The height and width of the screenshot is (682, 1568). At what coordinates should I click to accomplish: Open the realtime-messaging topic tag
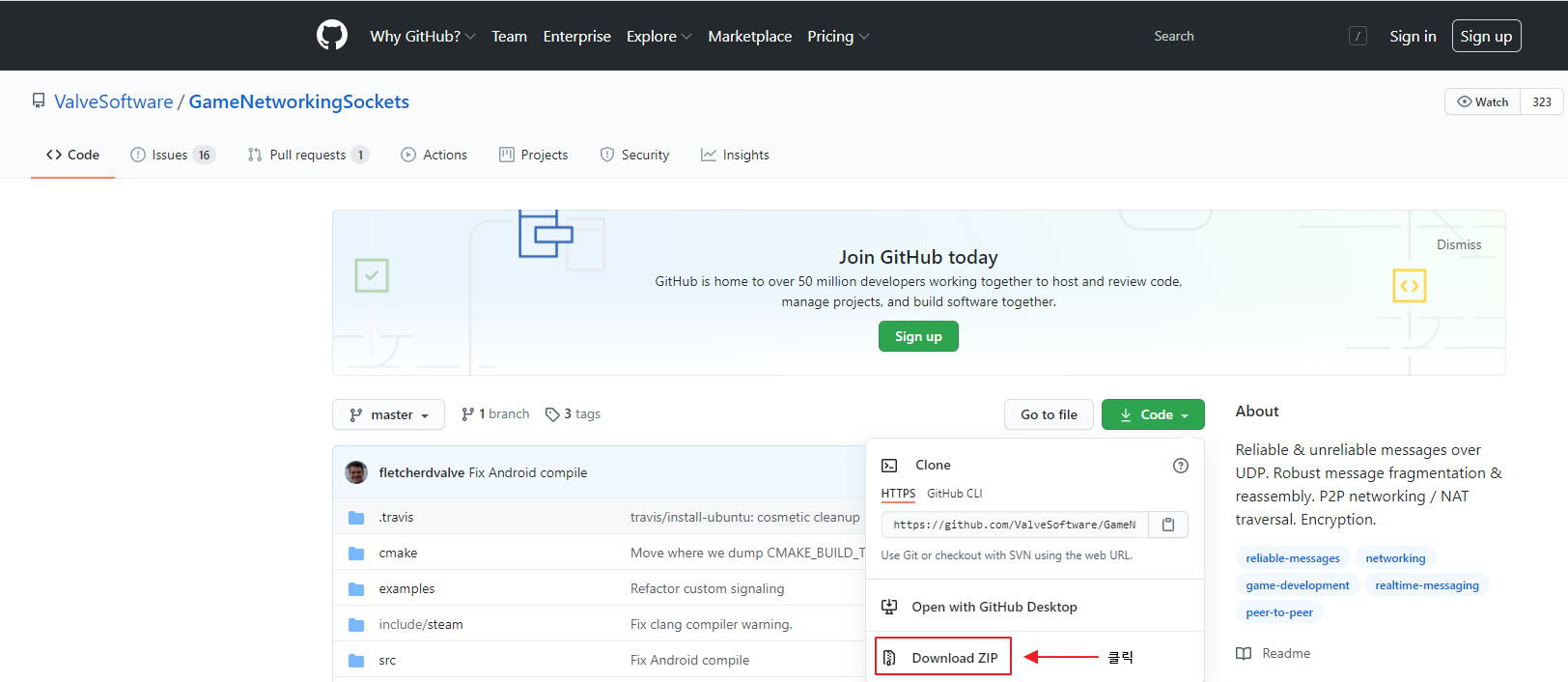click(x=1426, y=584)
